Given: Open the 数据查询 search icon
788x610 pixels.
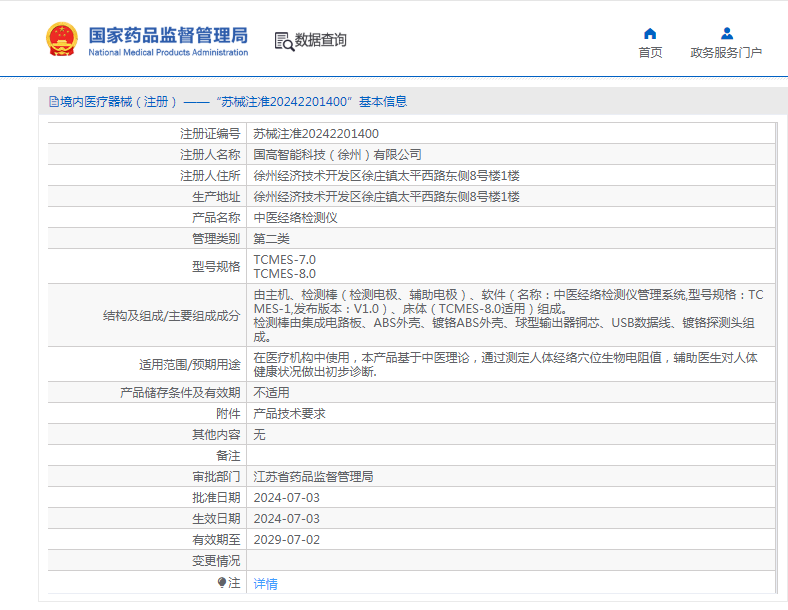Looking at the screenshot, I should point(284,41).
